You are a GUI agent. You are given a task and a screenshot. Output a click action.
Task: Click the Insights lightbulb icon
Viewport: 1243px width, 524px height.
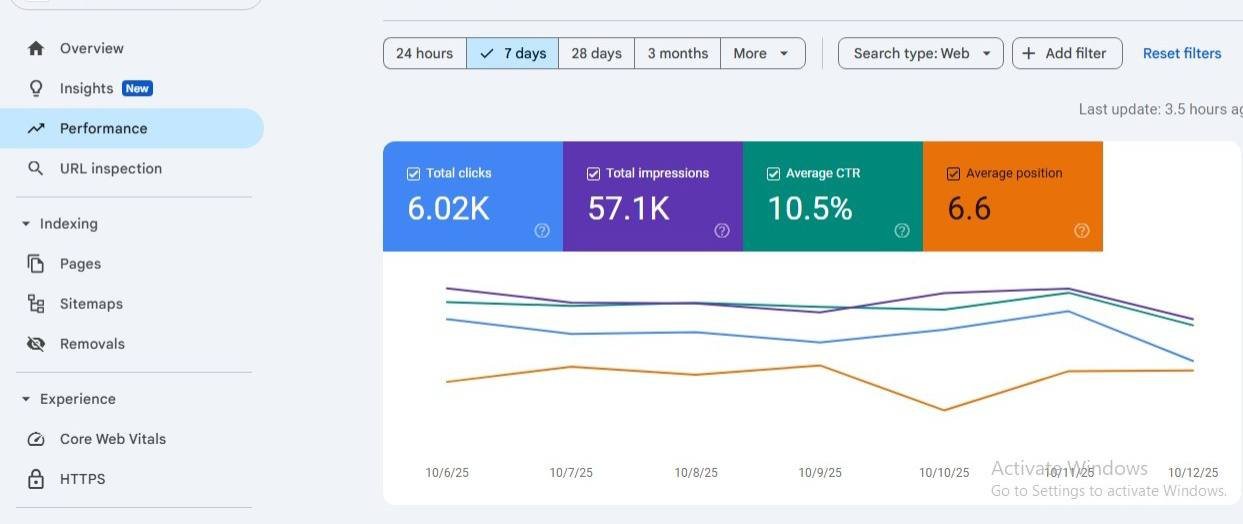36,88
